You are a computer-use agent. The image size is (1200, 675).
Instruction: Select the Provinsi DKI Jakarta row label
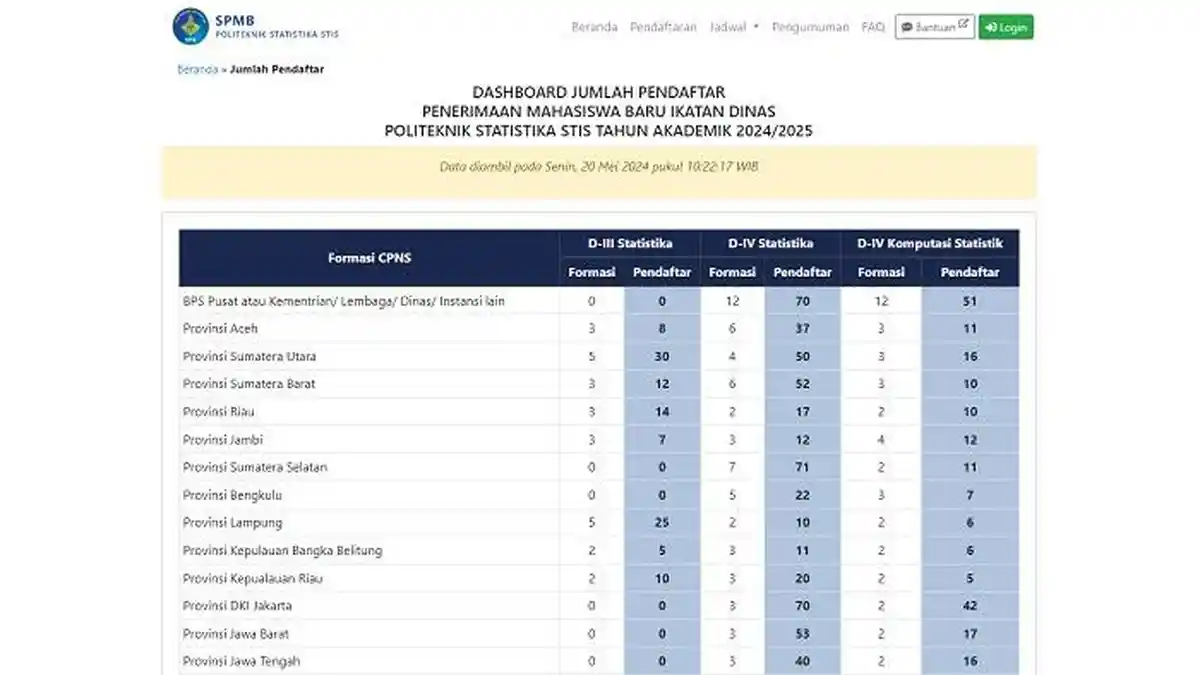pos(236,606)
